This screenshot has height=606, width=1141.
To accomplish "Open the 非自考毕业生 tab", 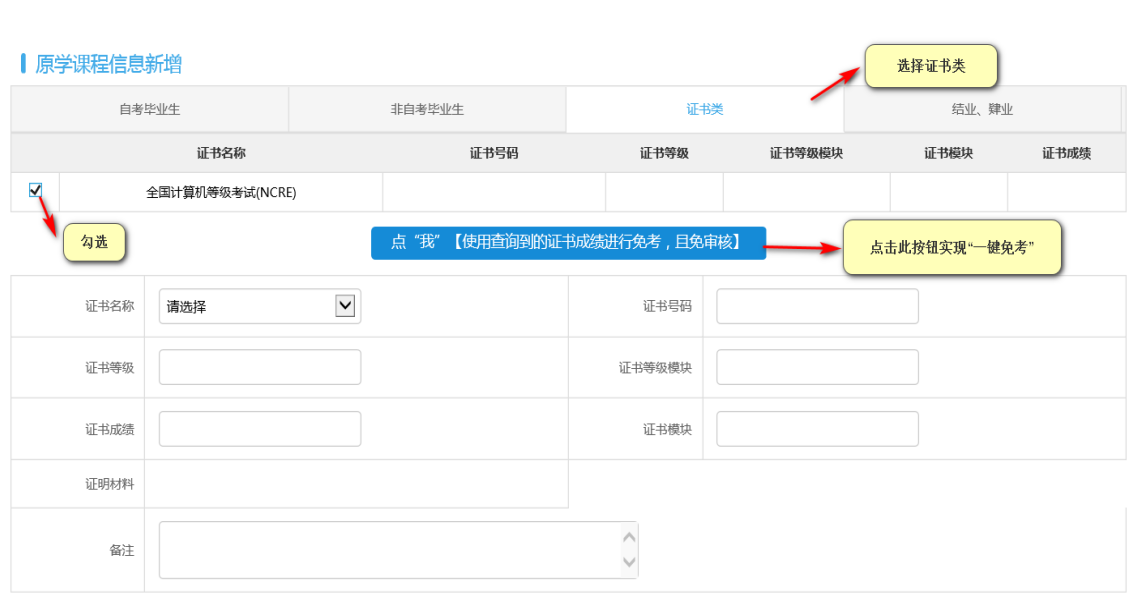I will (x=427, y=109).
